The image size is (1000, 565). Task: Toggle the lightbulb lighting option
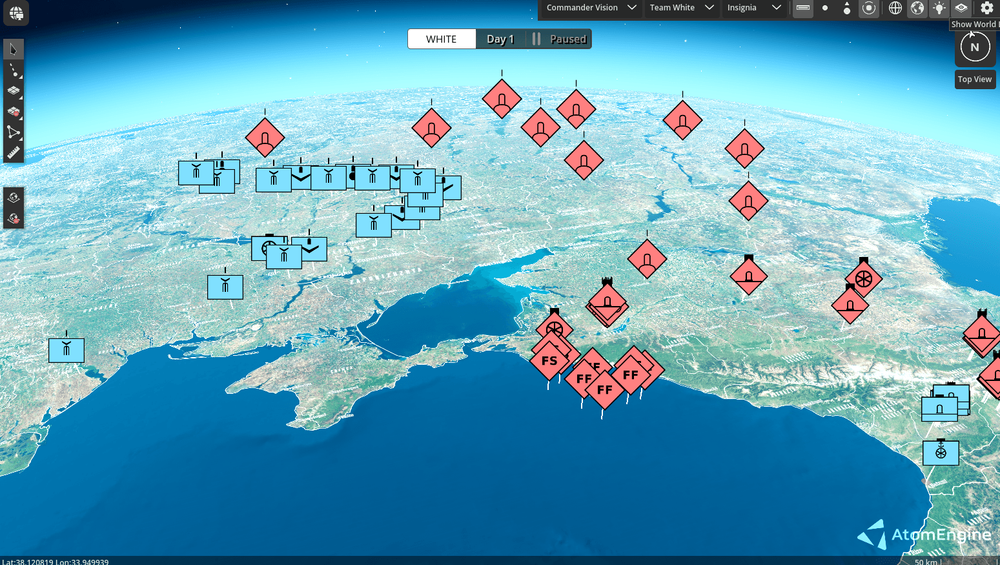coord(939,8)
